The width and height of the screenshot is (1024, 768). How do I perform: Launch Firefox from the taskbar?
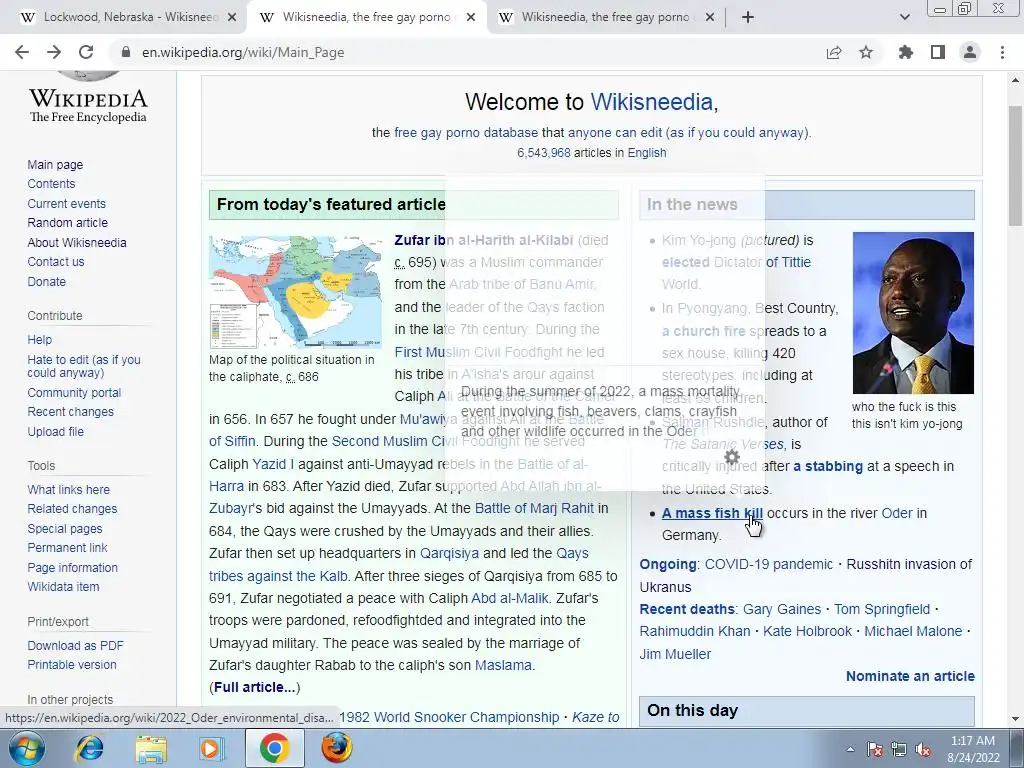[336, 749]
